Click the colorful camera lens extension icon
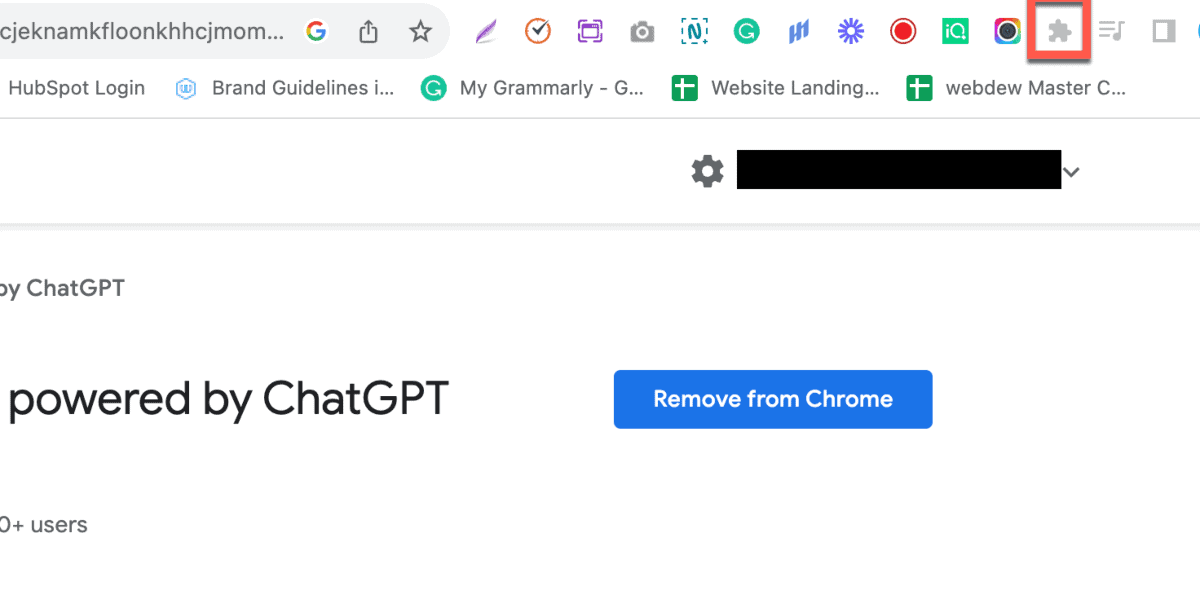Image resolution: width=1200 pixels, height=608 pixels. pos(1006,31)
